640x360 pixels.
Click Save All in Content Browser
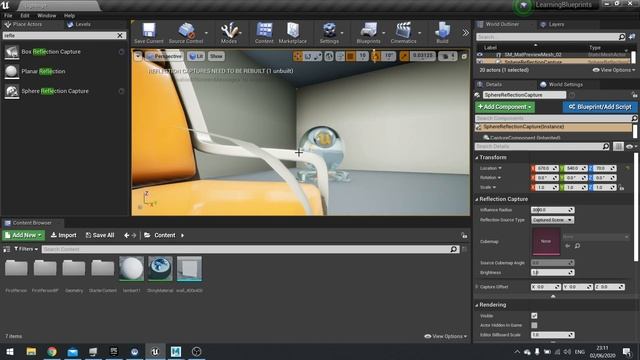[x=100, y=236]
